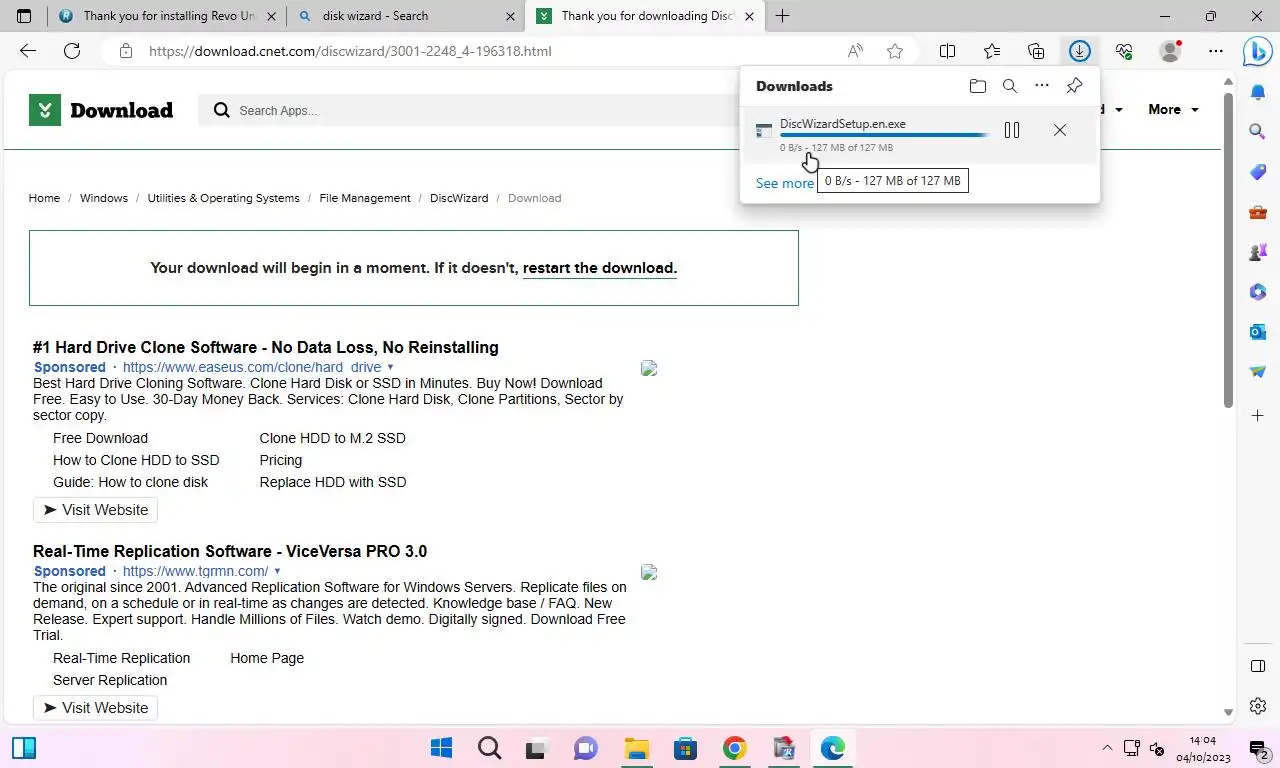Viewport: 1280px width, 768px height.
Task: Open sidebar settings gear
Action: [1258, 706]
